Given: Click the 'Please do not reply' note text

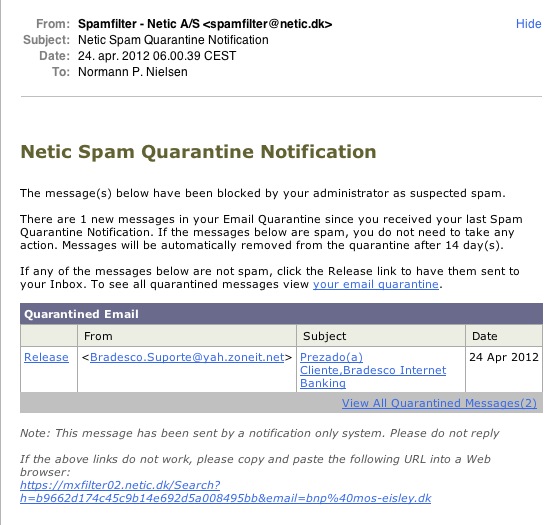Looking at the screenshot, I should (444, 433).
